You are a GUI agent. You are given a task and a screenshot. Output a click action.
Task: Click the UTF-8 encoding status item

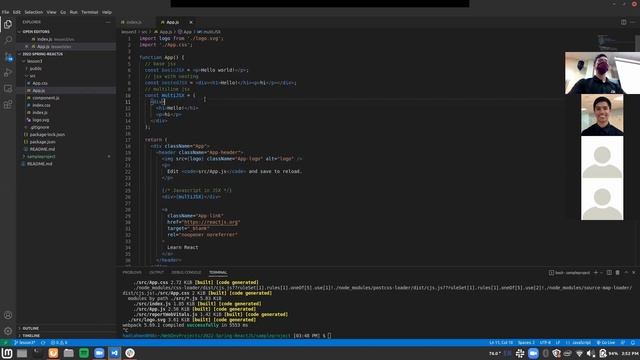[x=545, y=343]
